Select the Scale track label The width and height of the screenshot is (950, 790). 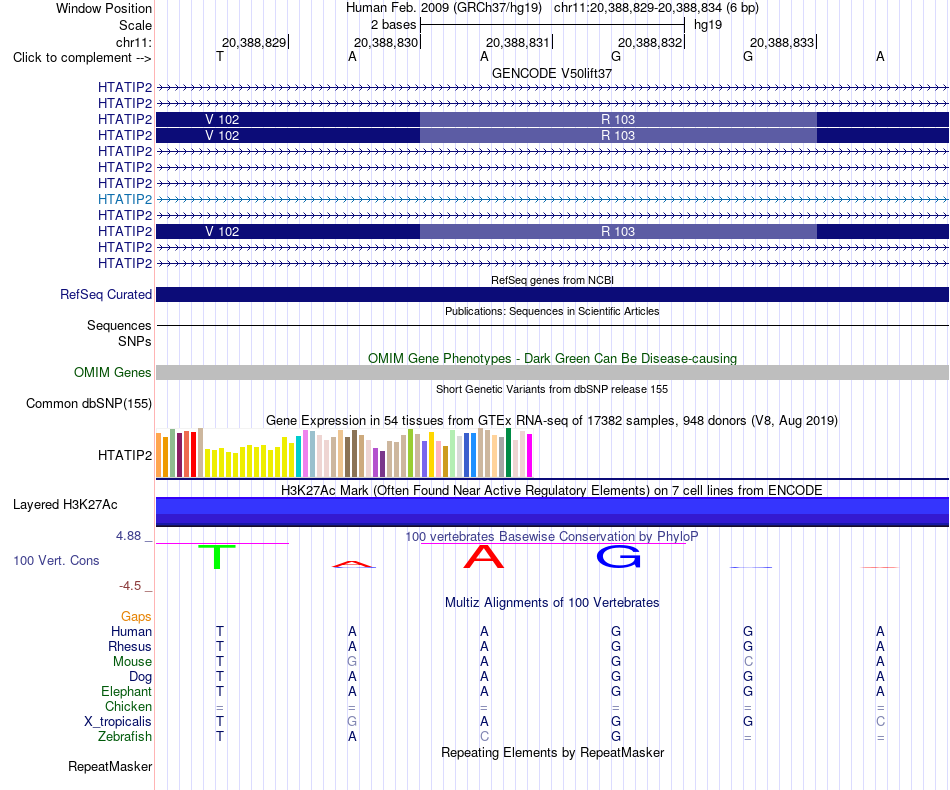135,25
